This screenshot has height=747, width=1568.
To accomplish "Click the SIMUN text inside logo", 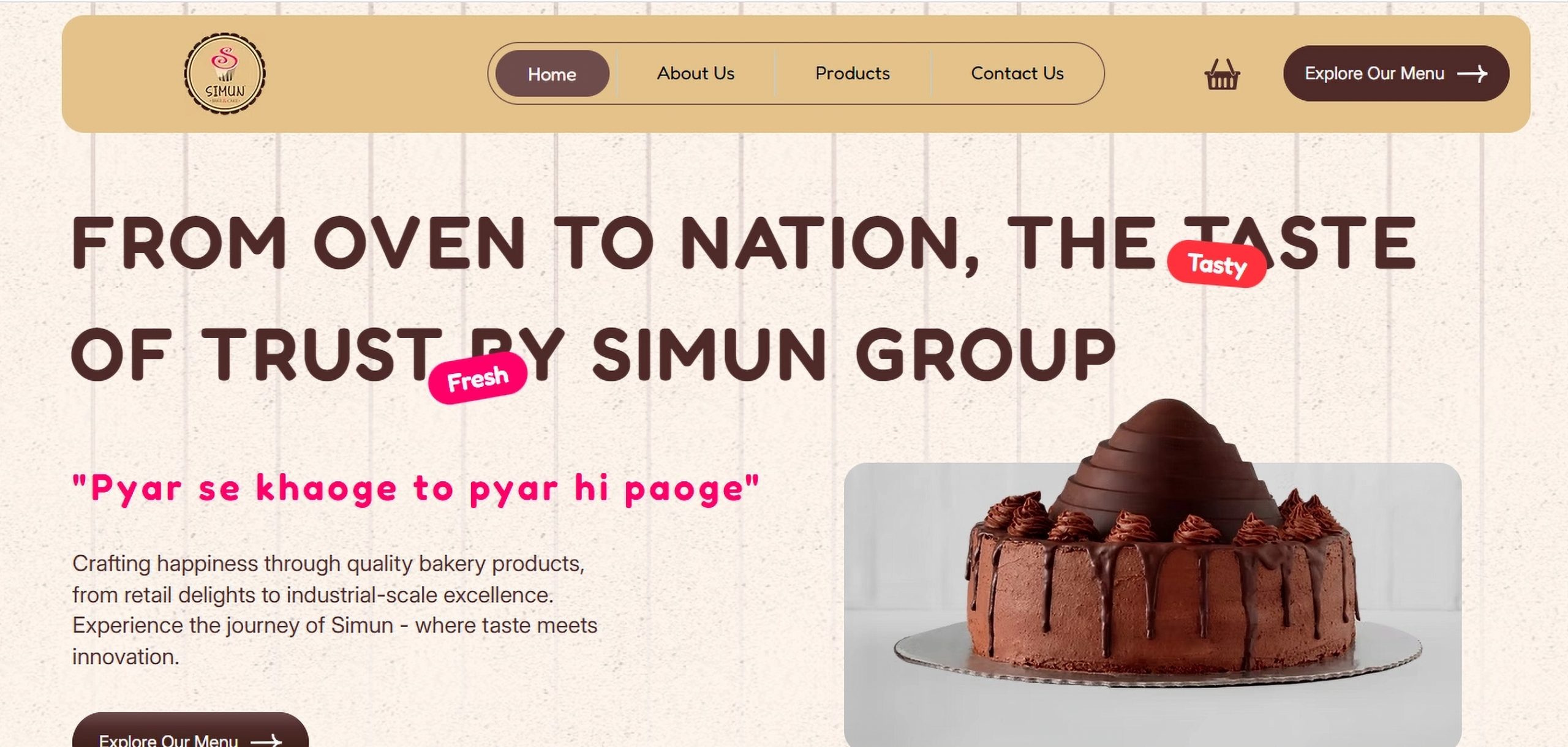I will 225,91.
